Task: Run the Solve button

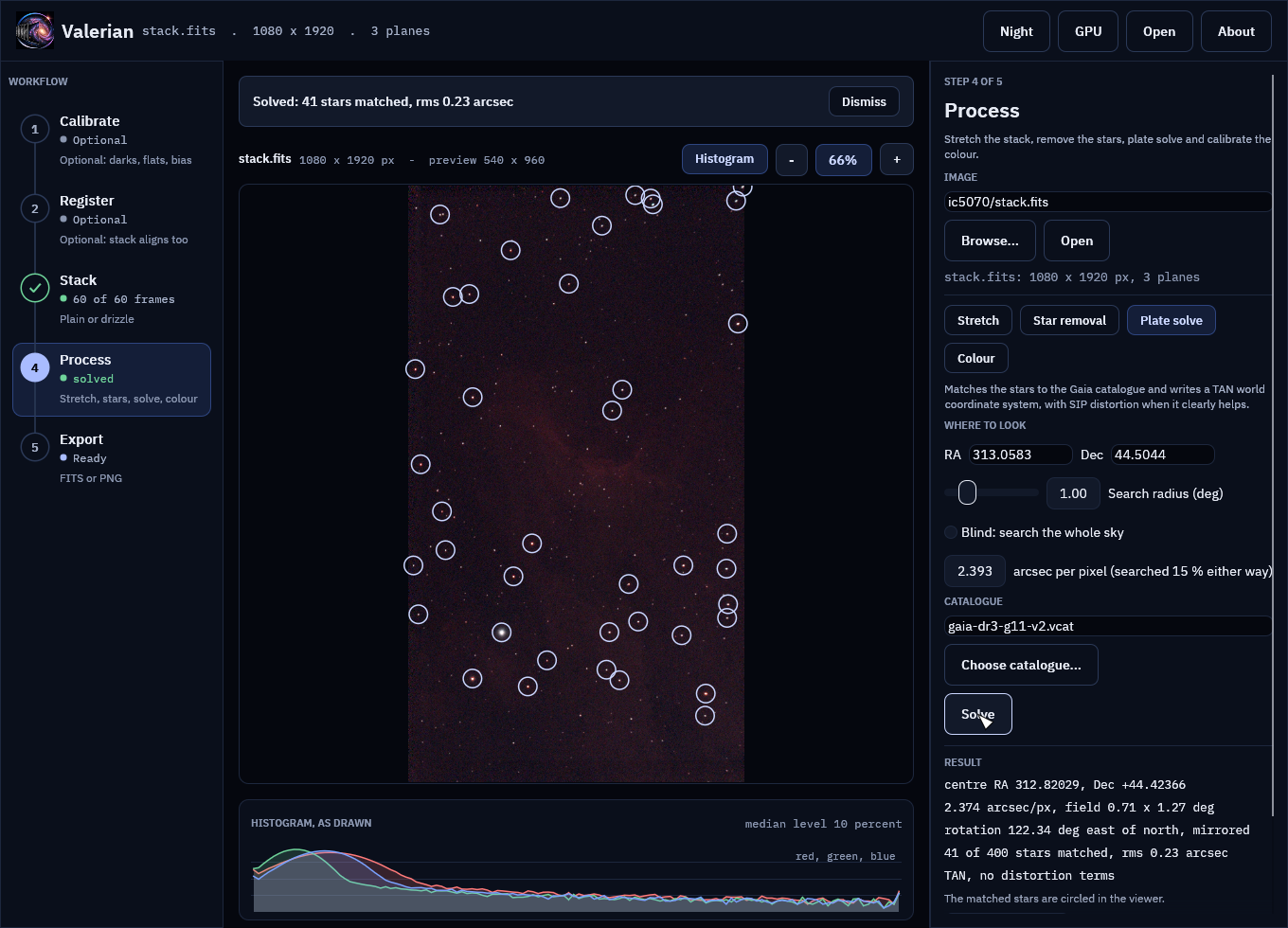Action: pyautogui.click(x=978, y=714)
